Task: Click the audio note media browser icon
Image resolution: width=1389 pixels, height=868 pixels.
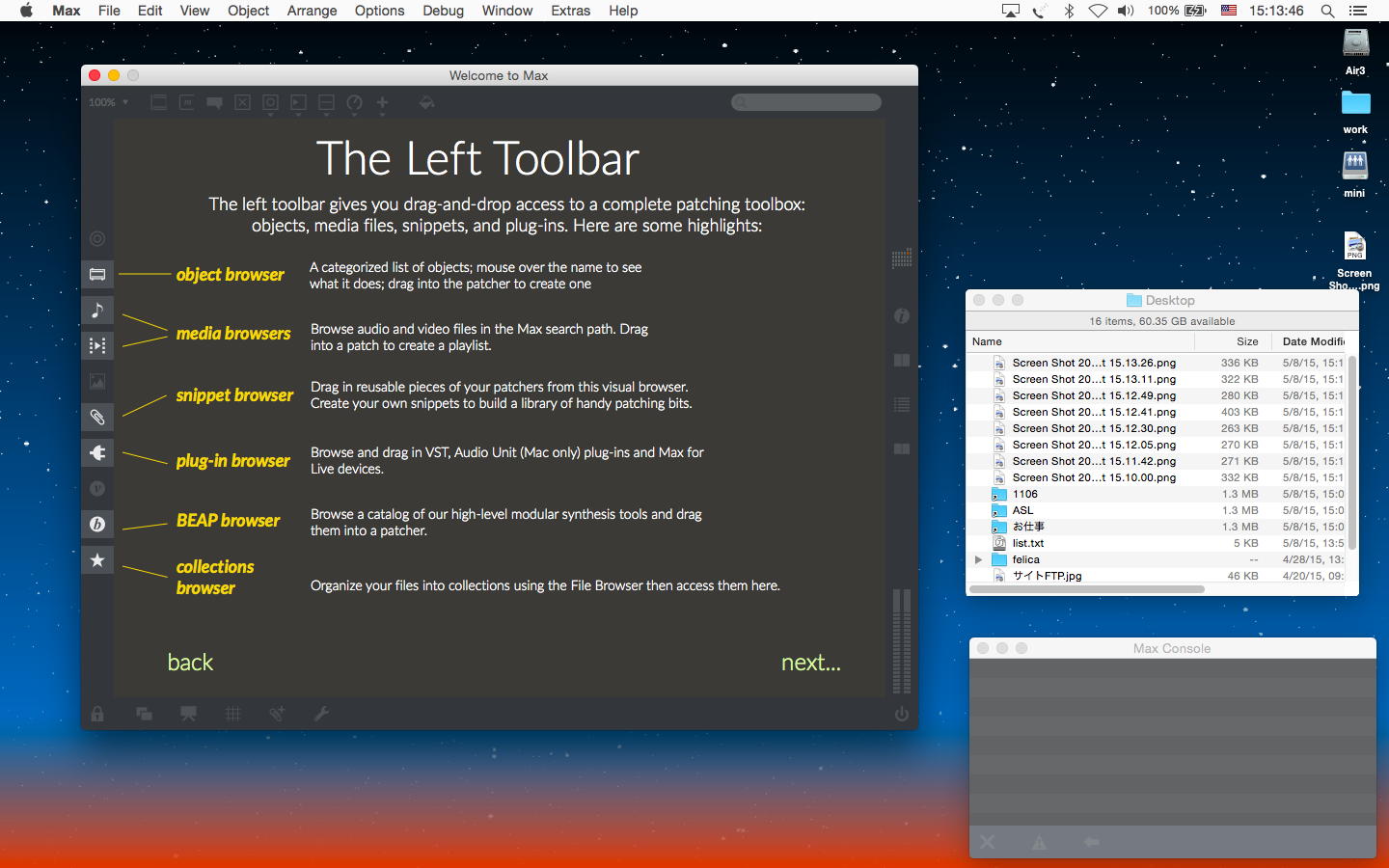Action: click(x=97, y=310)
